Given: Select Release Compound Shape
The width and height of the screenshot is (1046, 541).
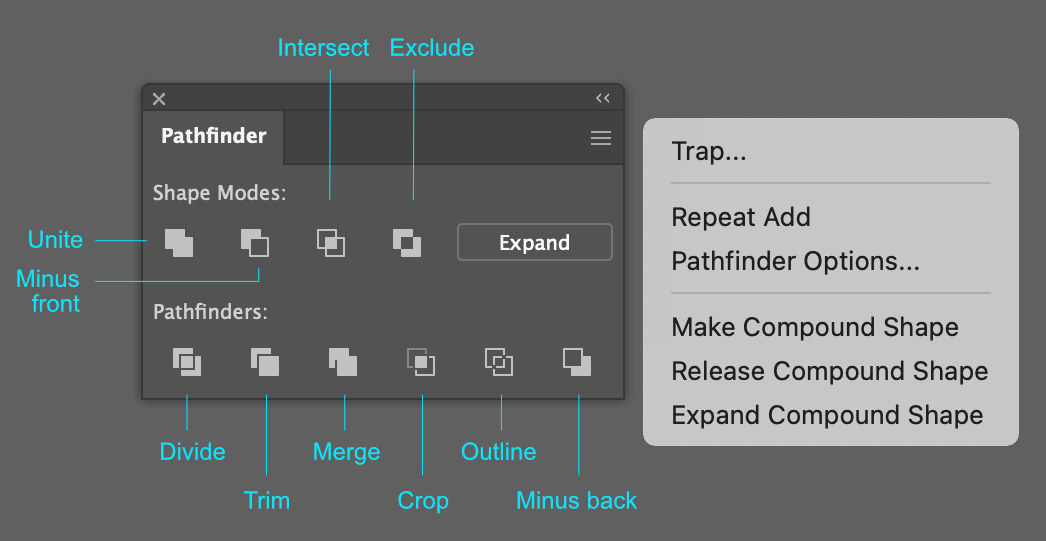Looking at the screenshot, I should 830,371.
